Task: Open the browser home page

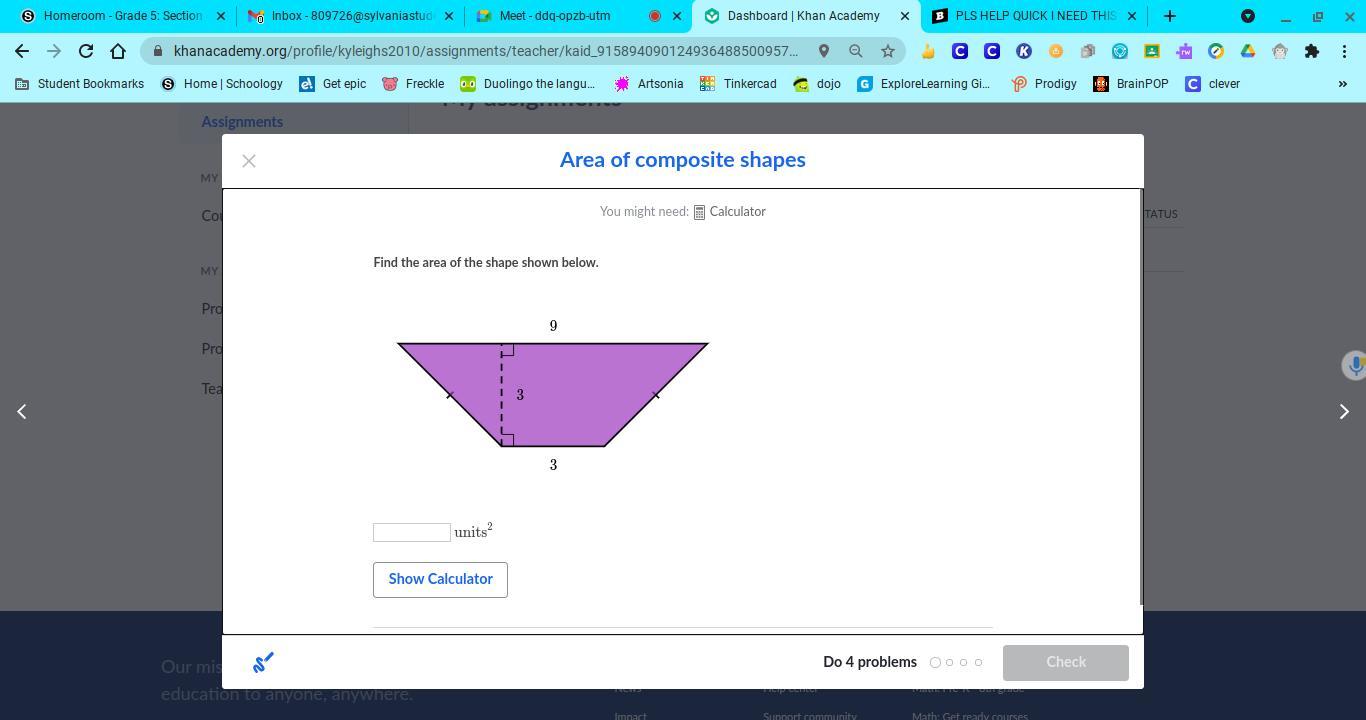Action: [118, 51]
